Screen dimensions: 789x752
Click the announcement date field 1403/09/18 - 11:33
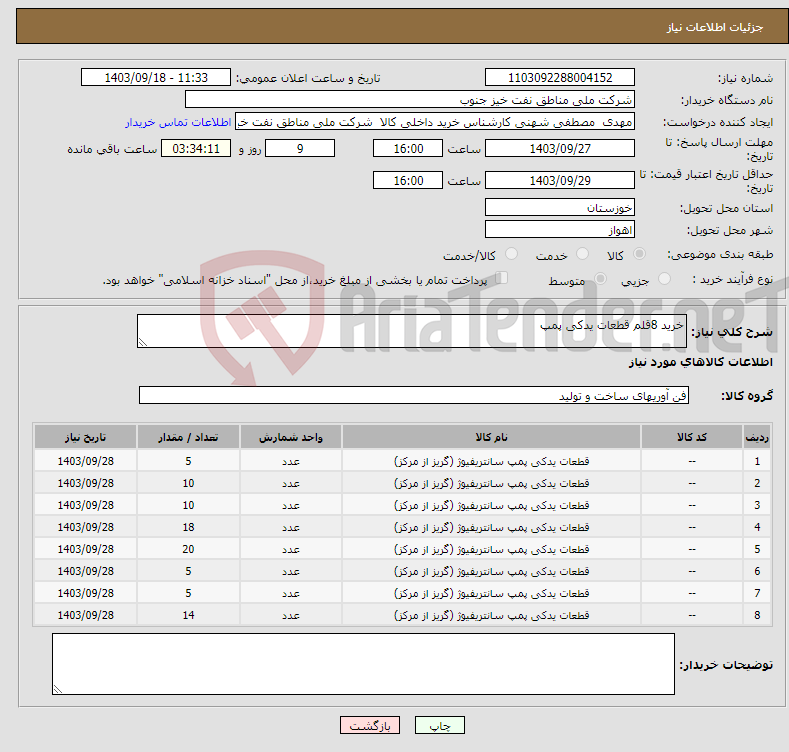pos(156,78)
